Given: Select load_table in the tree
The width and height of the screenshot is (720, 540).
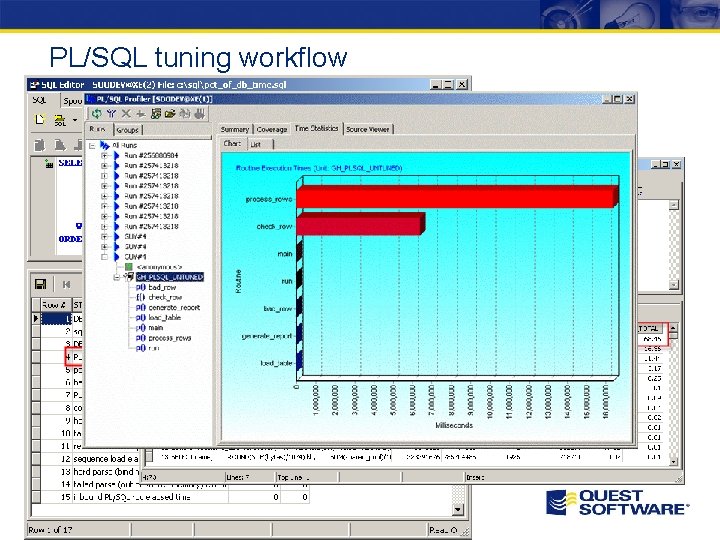Looking at the screenshot, I should (x=164, y=318).
